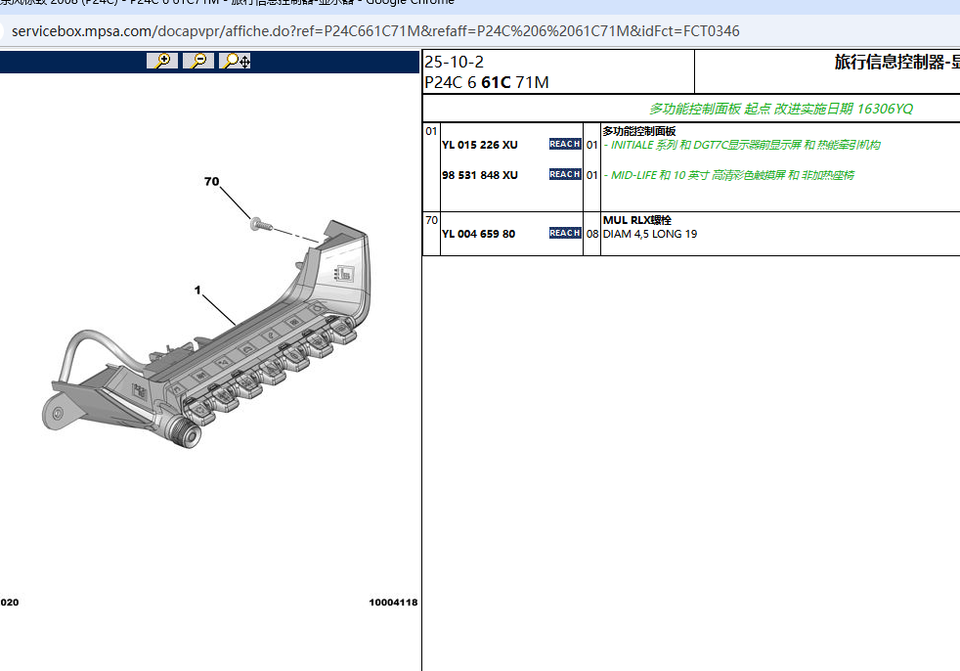Click the MID-LIFE green description text
This screenshot has width=960, height=671.
pyautogui.click(x=728, y=175)
